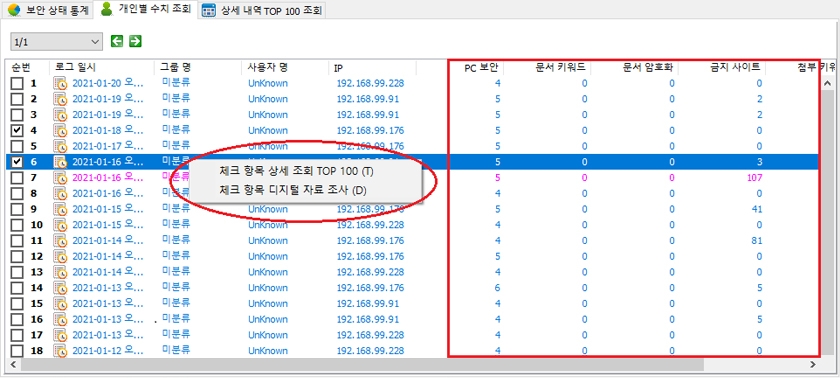Image resolution: width=840 pixels, height=378 pixels.
Task: Open the 1/1 page dropdown
Action: (x=56, y=41)
